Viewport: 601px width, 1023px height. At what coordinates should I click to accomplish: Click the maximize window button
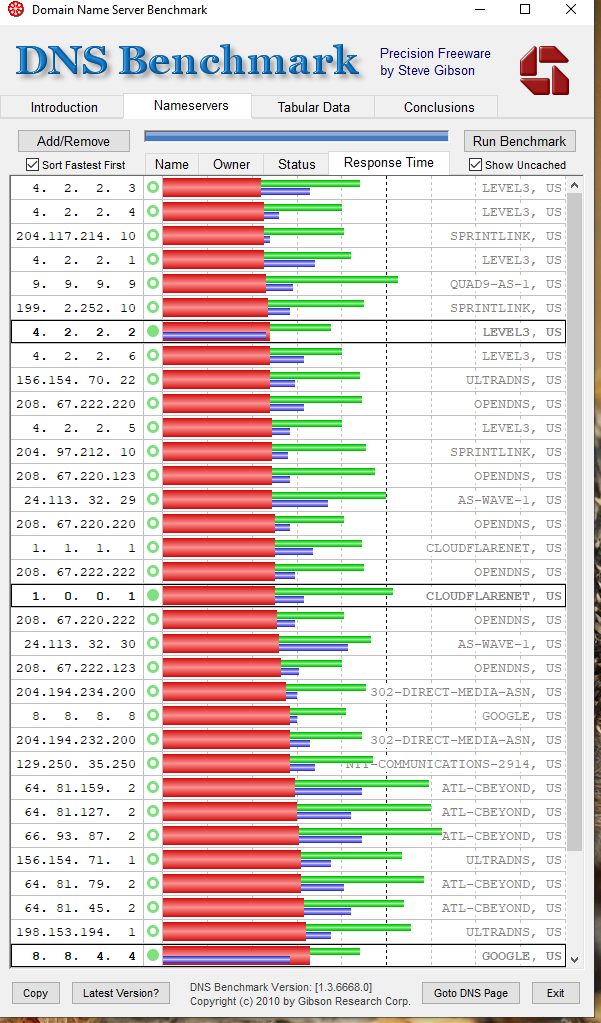tap(525, 10)
